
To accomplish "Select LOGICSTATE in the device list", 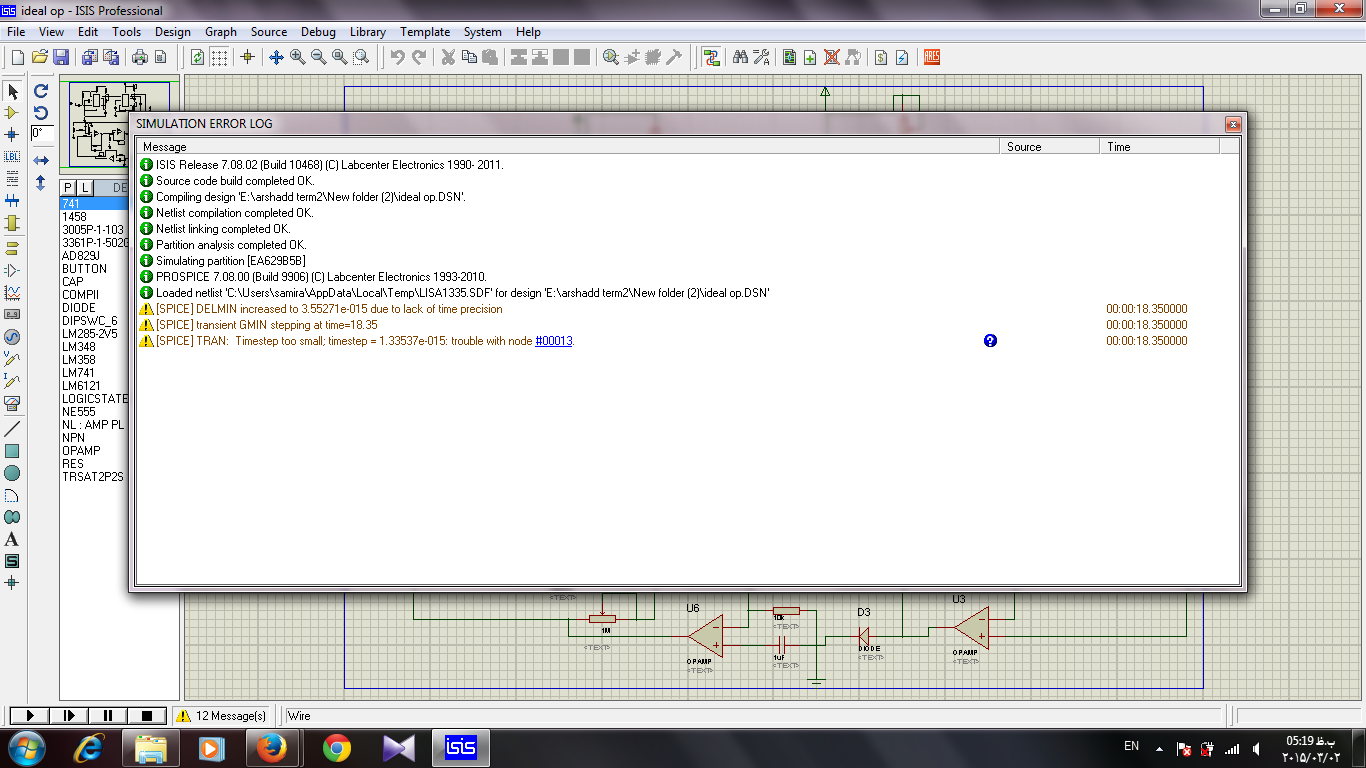I will pos(95,399).
